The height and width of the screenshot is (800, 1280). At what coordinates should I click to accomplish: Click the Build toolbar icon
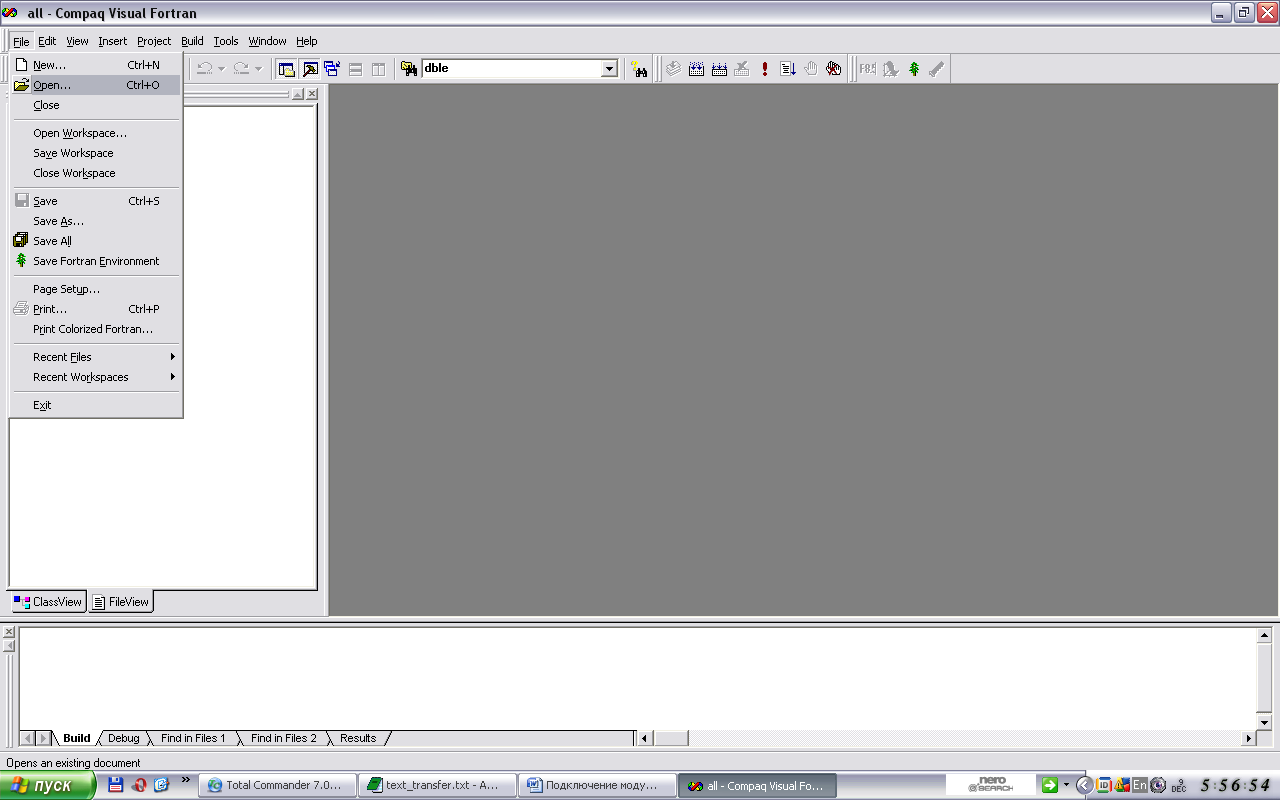click(x=697, y=69)
